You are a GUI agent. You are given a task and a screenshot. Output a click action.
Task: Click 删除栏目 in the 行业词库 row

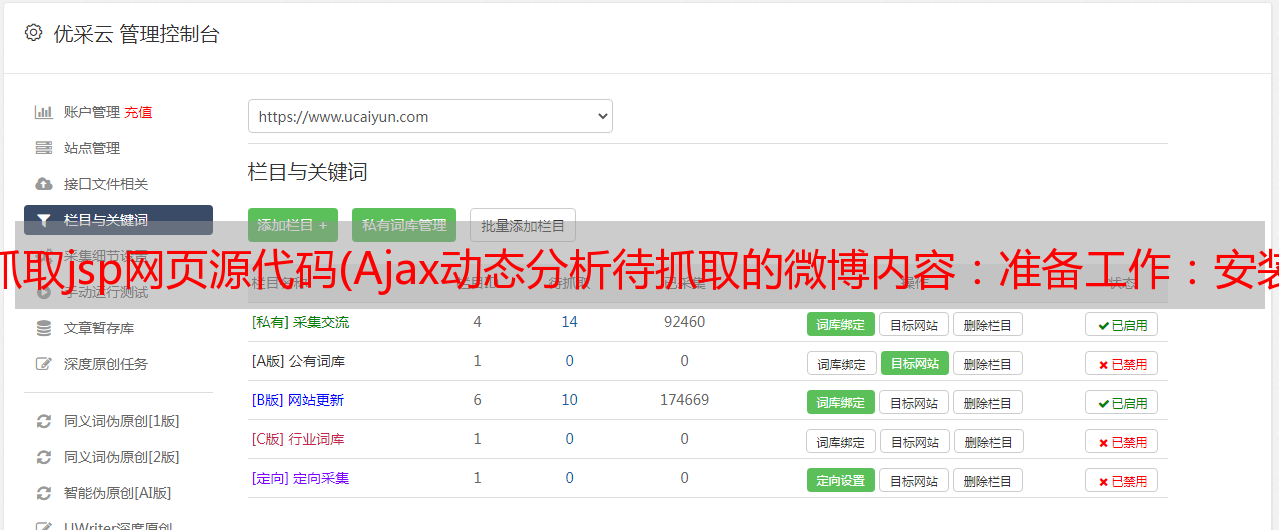click(x=987, y=441)
